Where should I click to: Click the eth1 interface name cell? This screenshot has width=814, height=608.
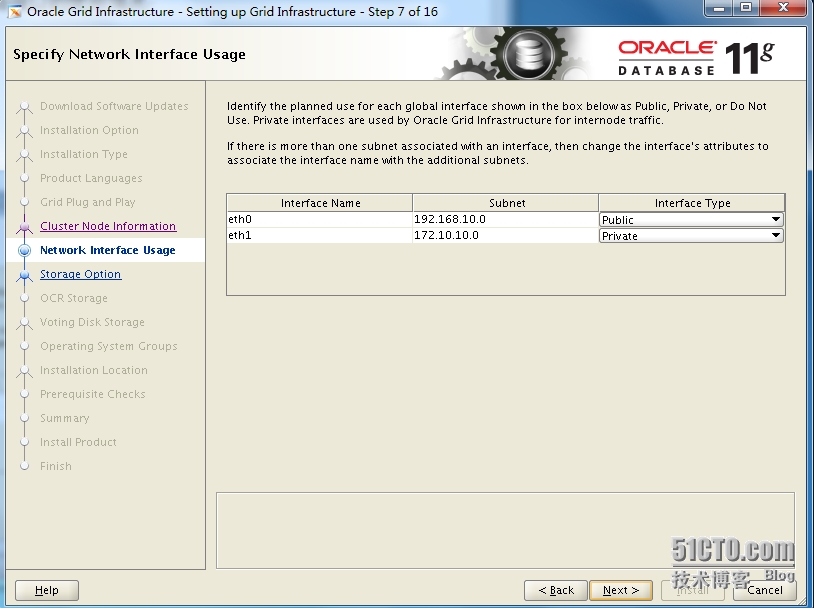320,235
